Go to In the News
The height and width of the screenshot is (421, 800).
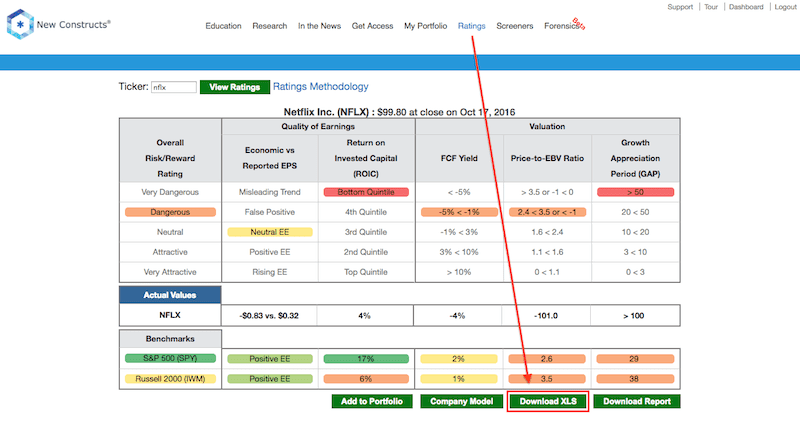pyautogui.click(x=319, y=26)
